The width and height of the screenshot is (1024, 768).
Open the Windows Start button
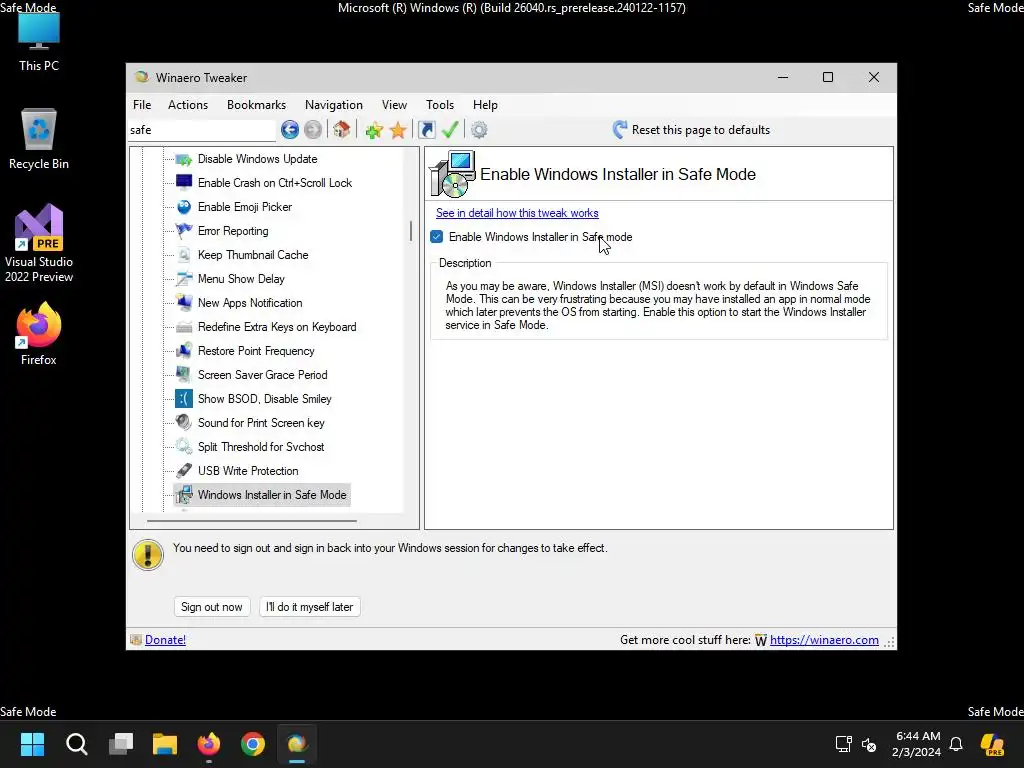(x=32, y=744)
